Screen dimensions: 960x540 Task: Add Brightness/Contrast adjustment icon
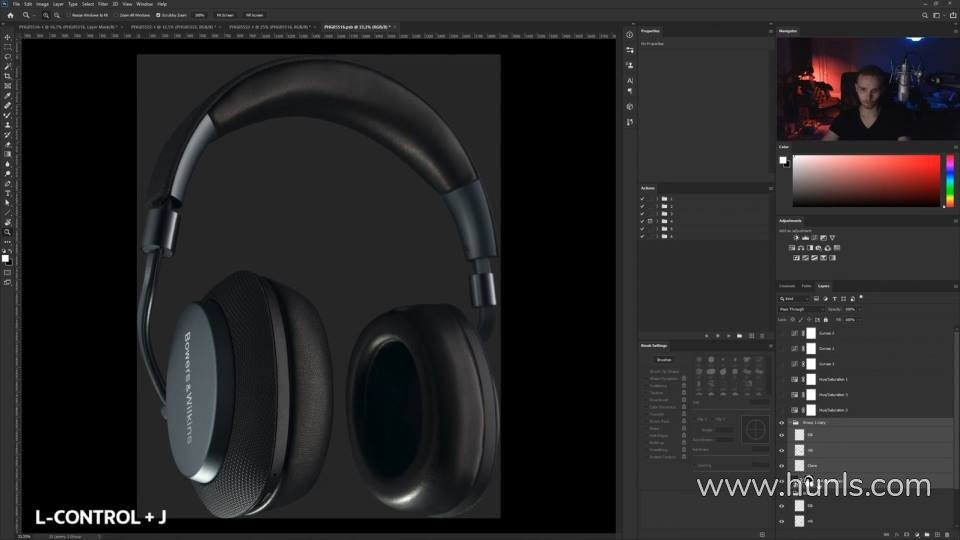pyautogui.click(x=796, y=238)
